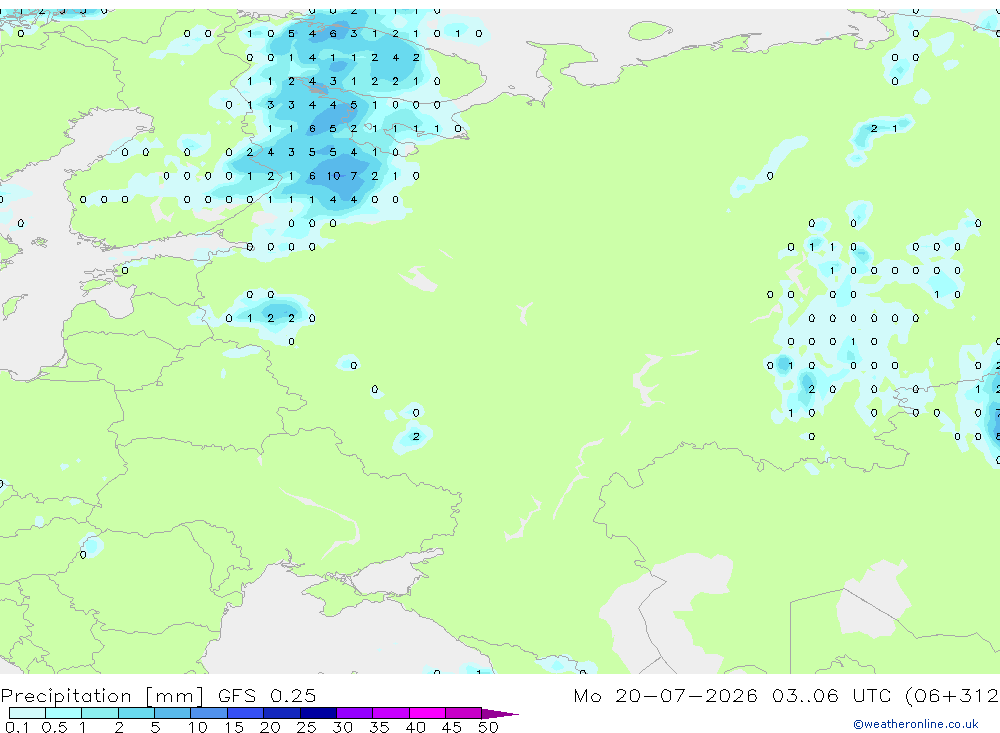
Task: Click the '10' precipitation value on the map
Action: [x=334, y=175]
